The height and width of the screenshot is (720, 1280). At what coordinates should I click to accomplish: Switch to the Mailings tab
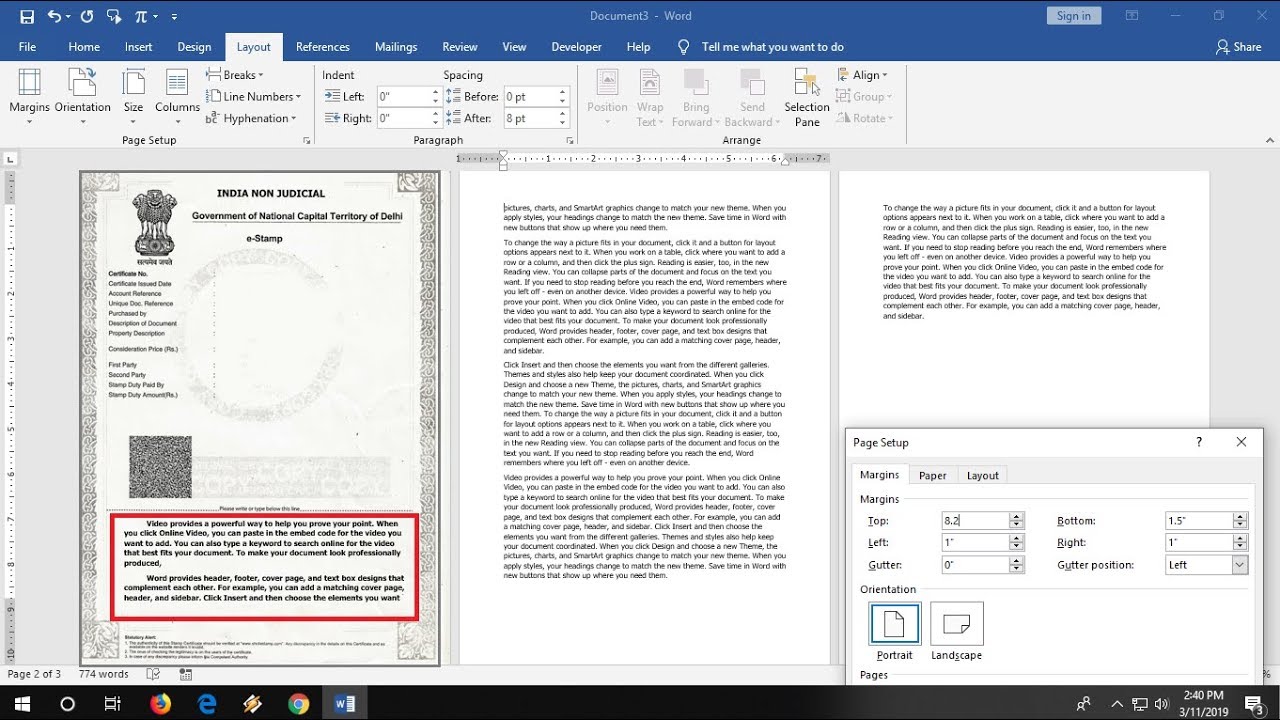click(396, 47)
